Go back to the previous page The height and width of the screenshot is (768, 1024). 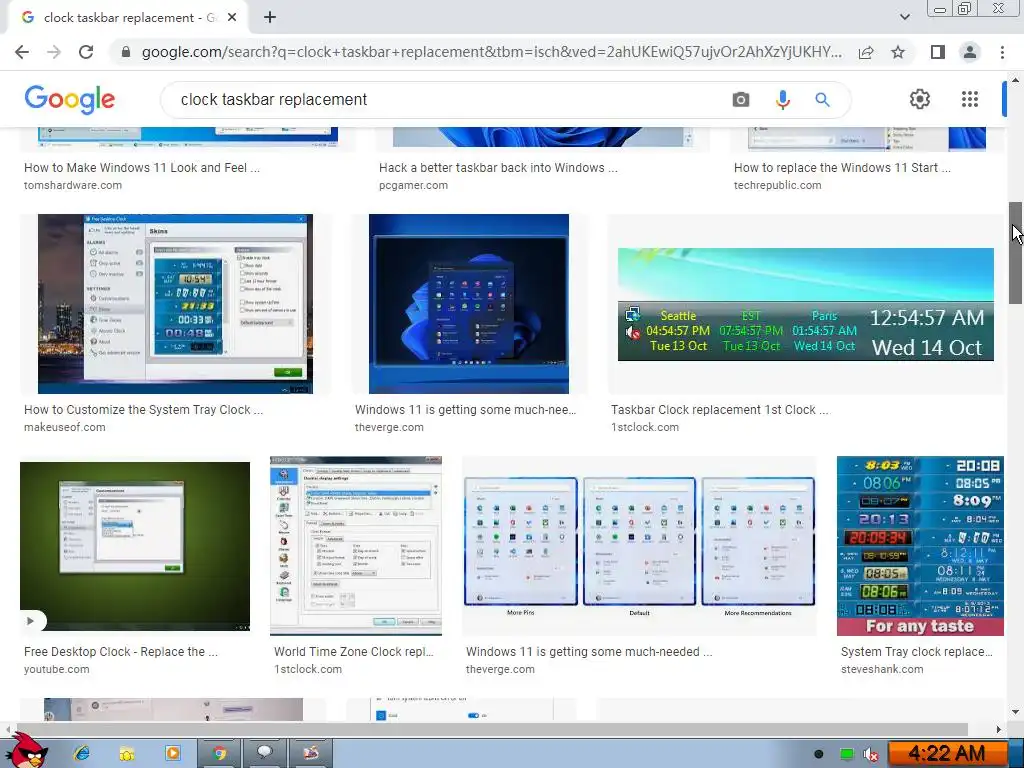click(x=22, y=52)
